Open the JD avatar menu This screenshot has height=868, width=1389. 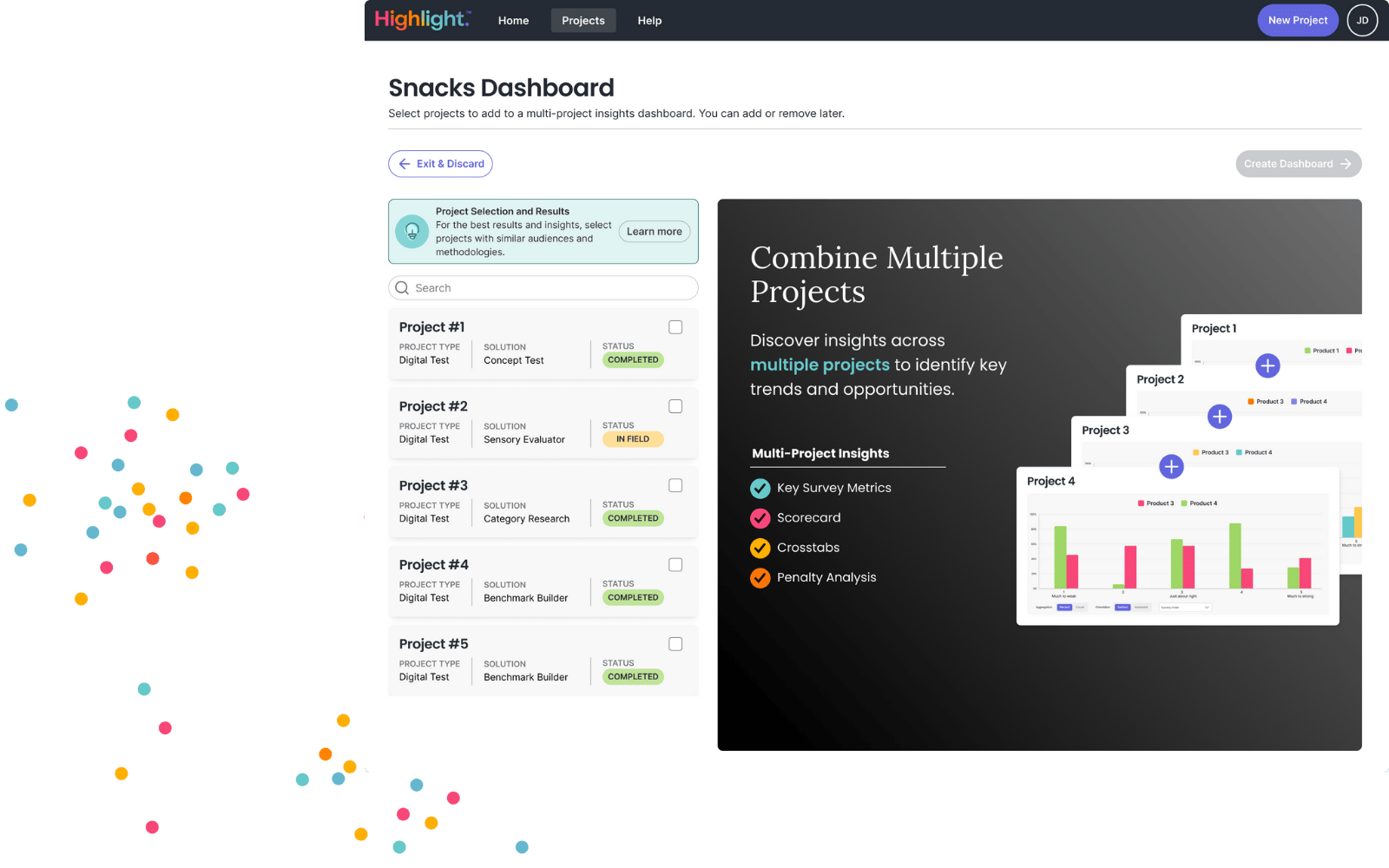click(1362, 20)
